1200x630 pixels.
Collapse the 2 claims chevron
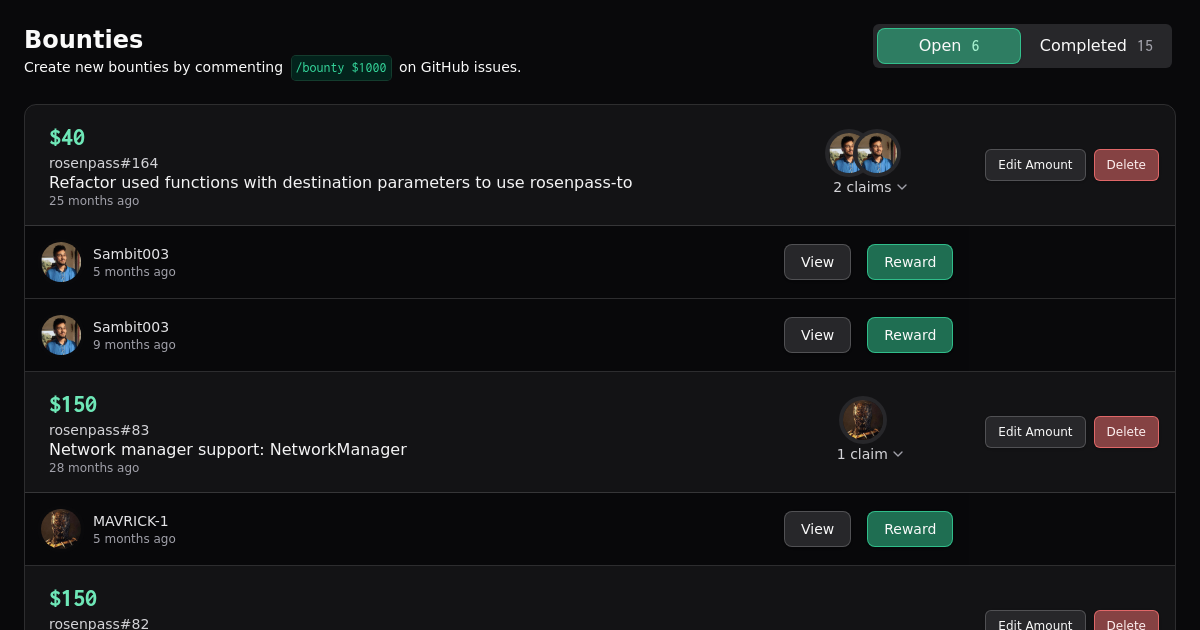point(902,187)
